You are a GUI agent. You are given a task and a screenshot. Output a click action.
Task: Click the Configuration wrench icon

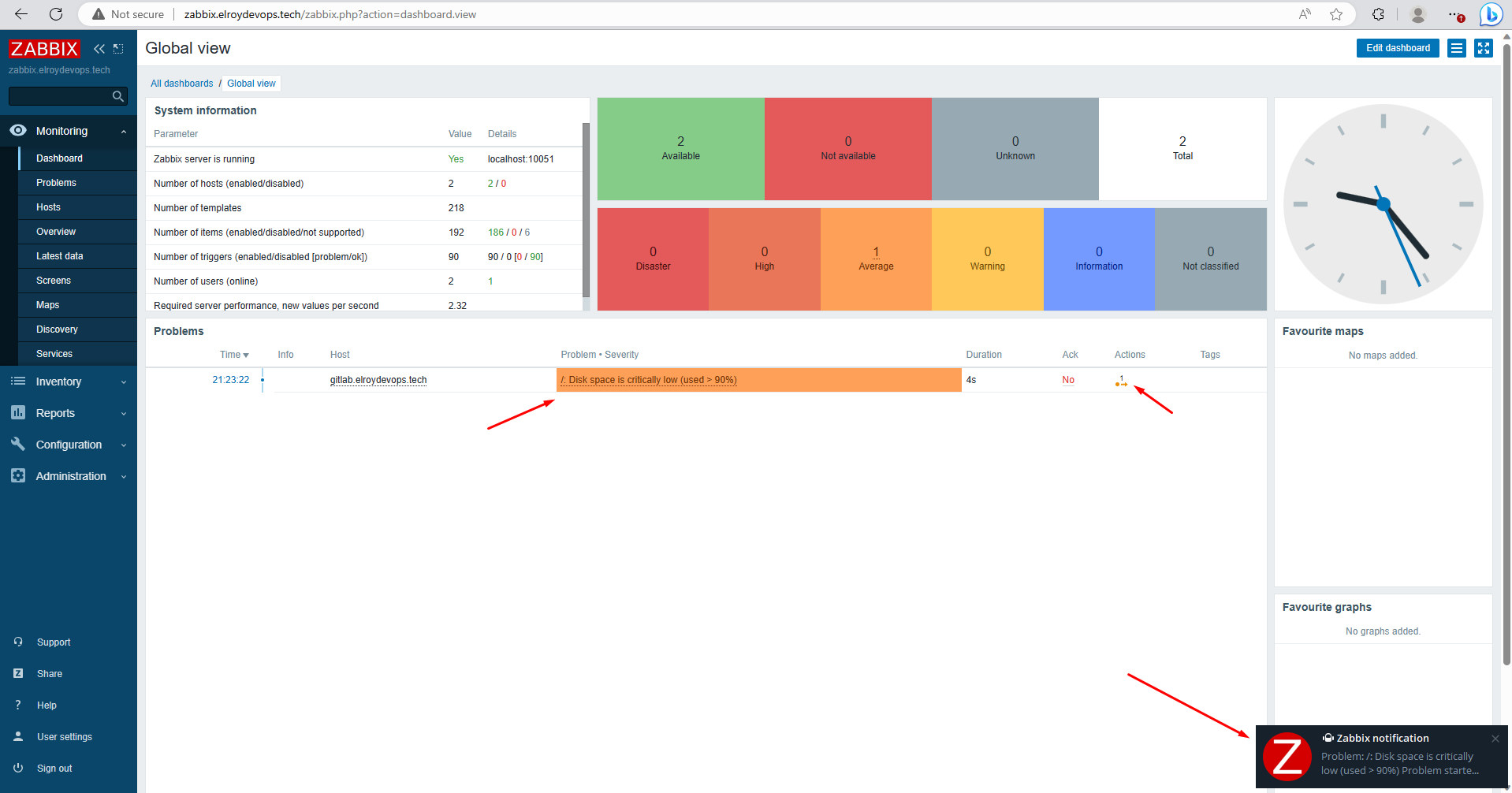coord(18,445)
